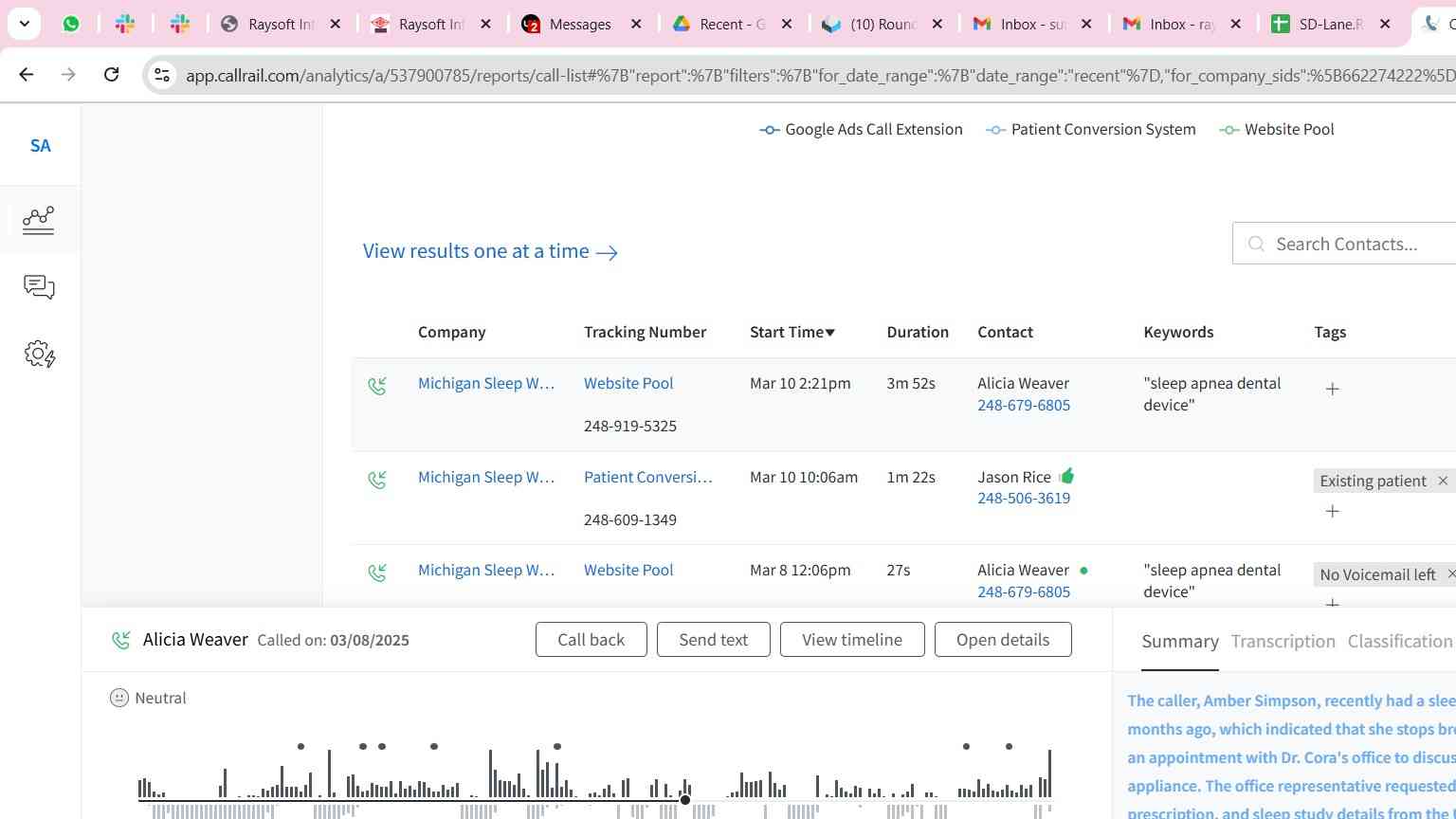Viewport: 1456px width, 819px height.
Task: Add another tag to the Jason Rice call
Action: coord(1332,511)
